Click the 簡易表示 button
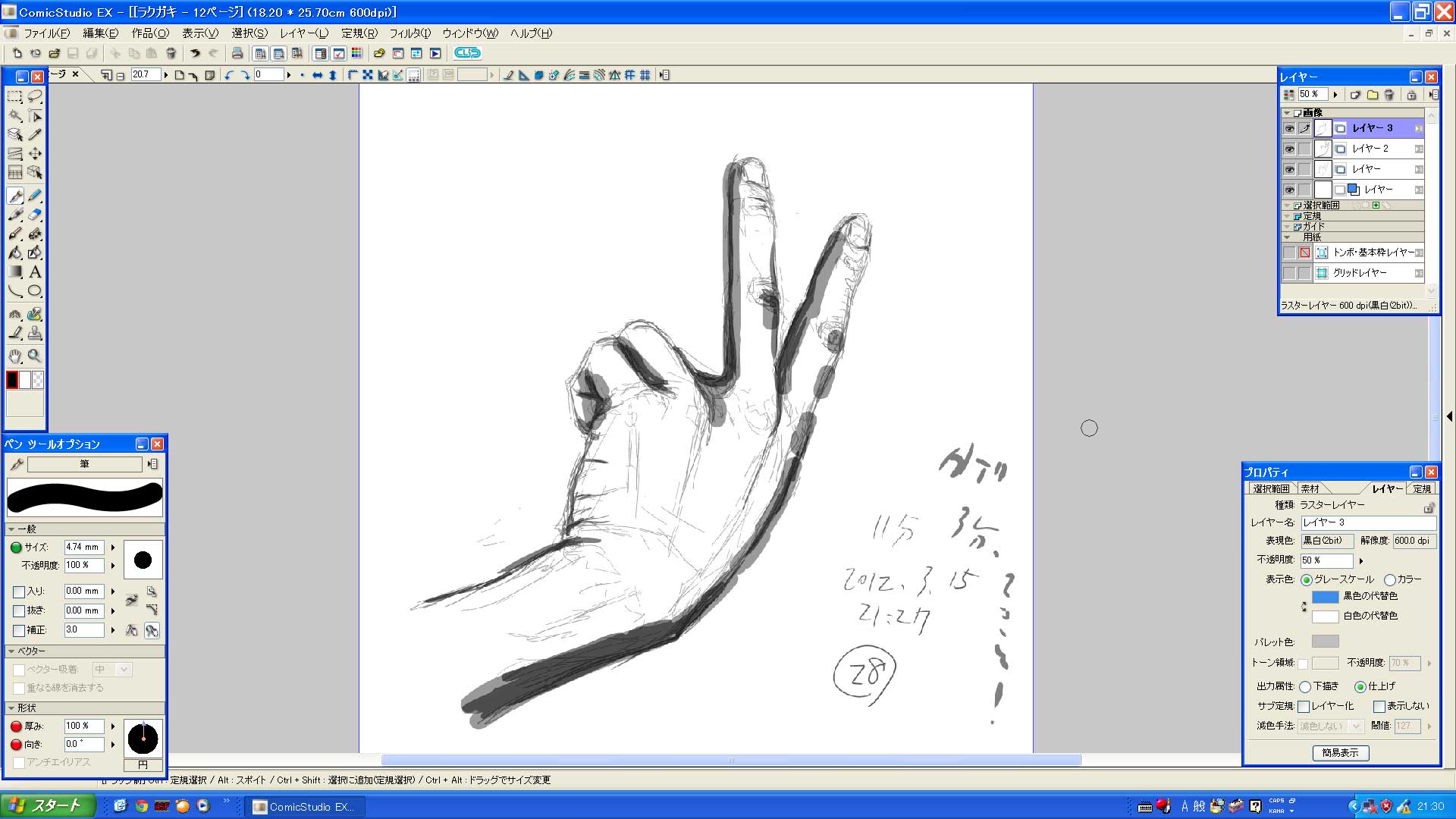 pos(1340,752)
